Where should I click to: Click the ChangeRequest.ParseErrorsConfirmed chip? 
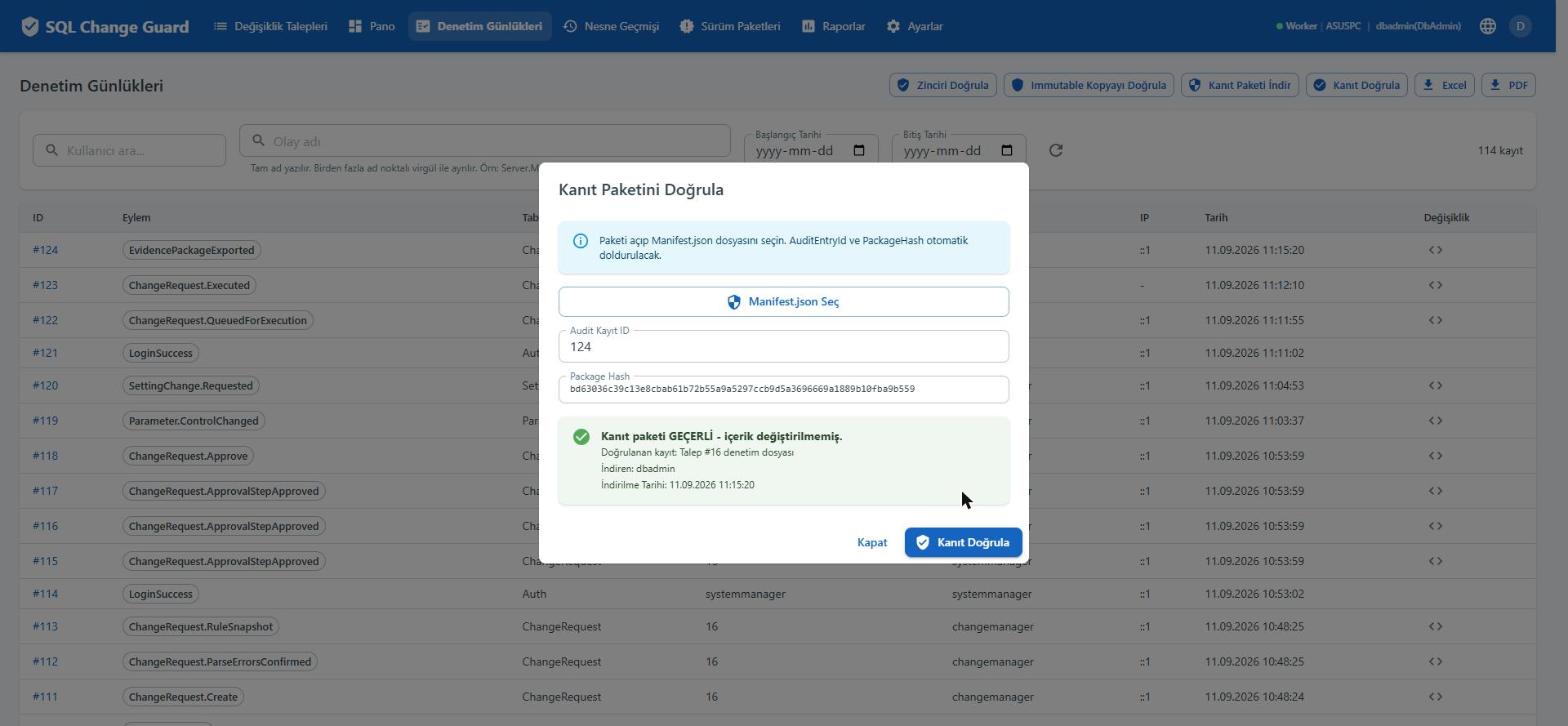(x=220, y=662)
